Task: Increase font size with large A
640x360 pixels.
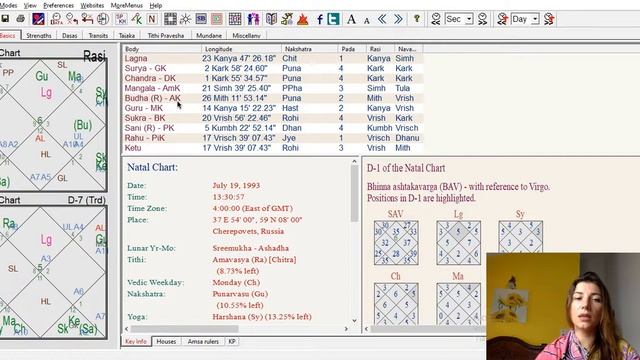Action: (351, 19)
